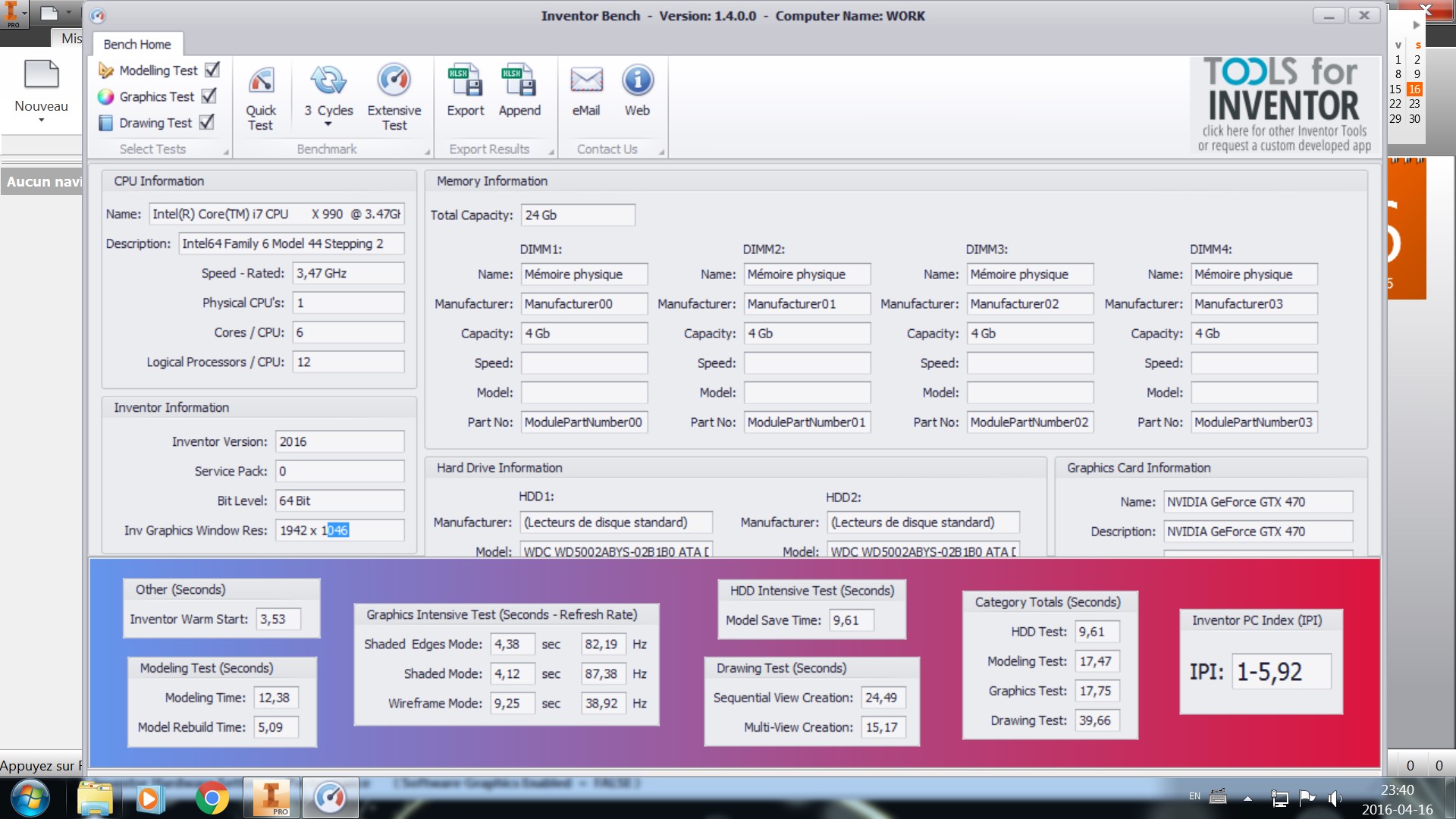Screen dimensions: 1456x819
Task: Click DIMM1 Part No field
Action: pyautogui.click(x=584, y=422)
